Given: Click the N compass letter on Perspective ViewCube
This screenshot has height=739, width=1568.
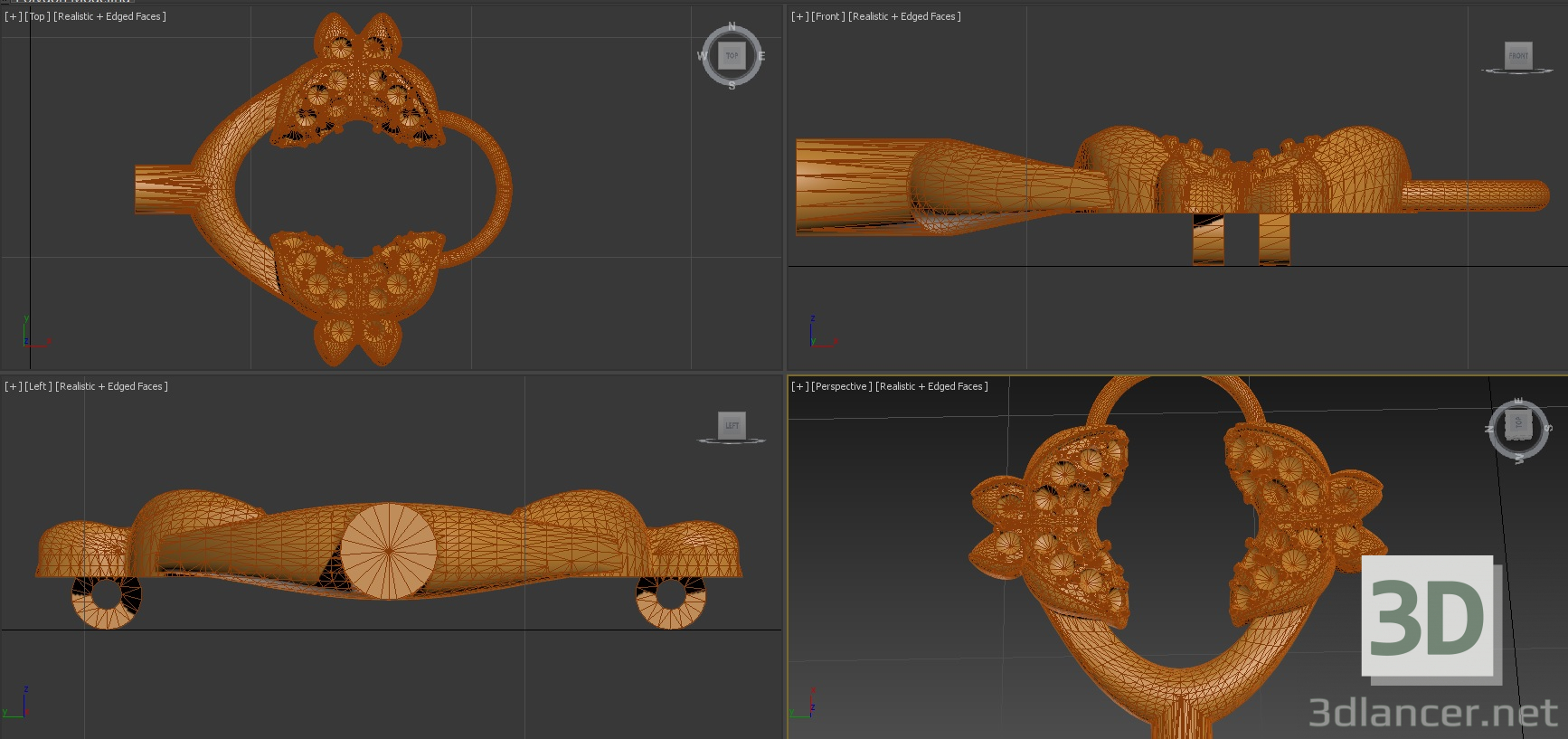Looking at the screenshot, I should pos(1488,429).
